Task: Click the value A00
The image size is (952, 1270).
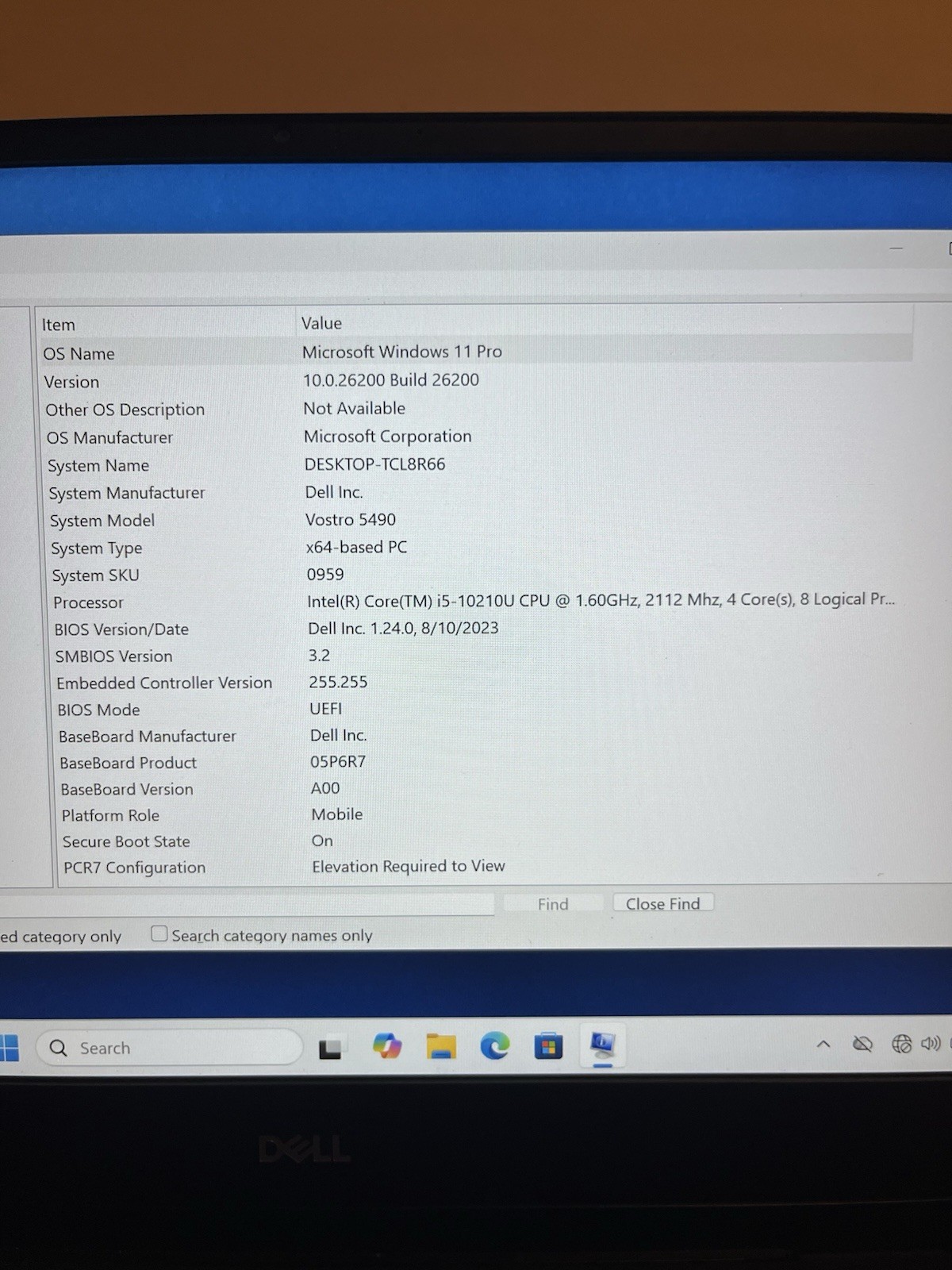Action: coord(325,788)
